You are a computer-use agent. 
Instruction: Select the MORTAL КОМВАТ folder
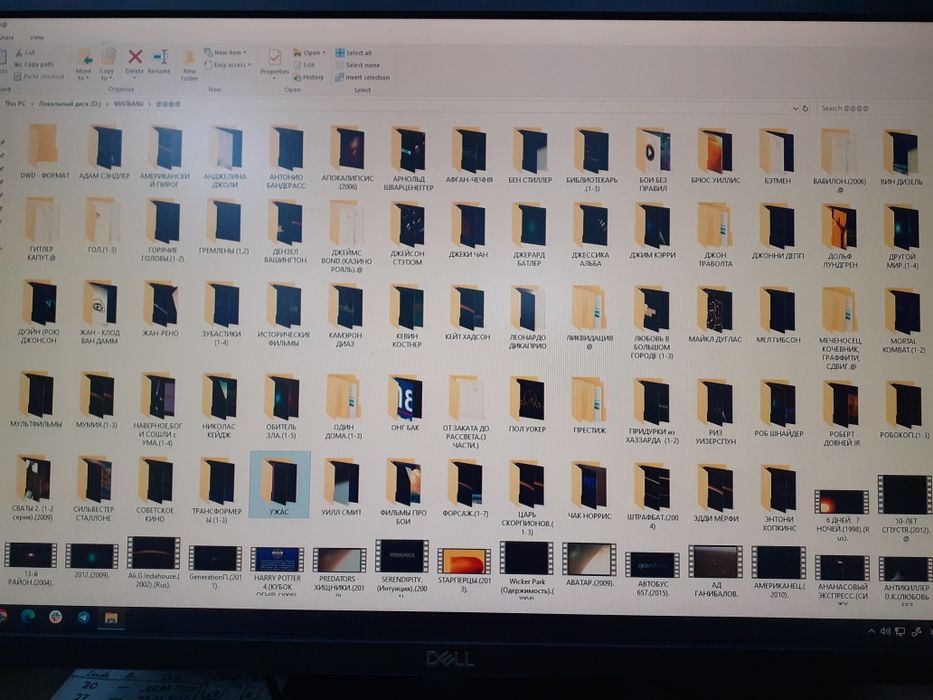coord(903,321)
